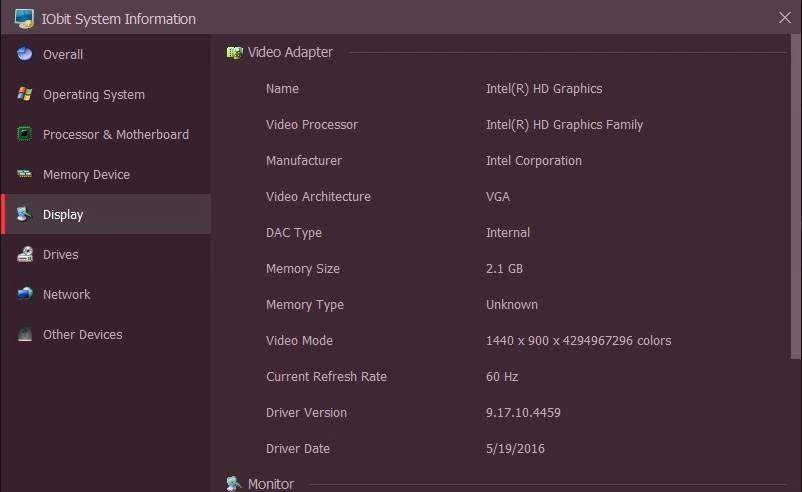The image size is (802, 492).
Task: Switch to Operating System section
Action: (x=105, y=95)
